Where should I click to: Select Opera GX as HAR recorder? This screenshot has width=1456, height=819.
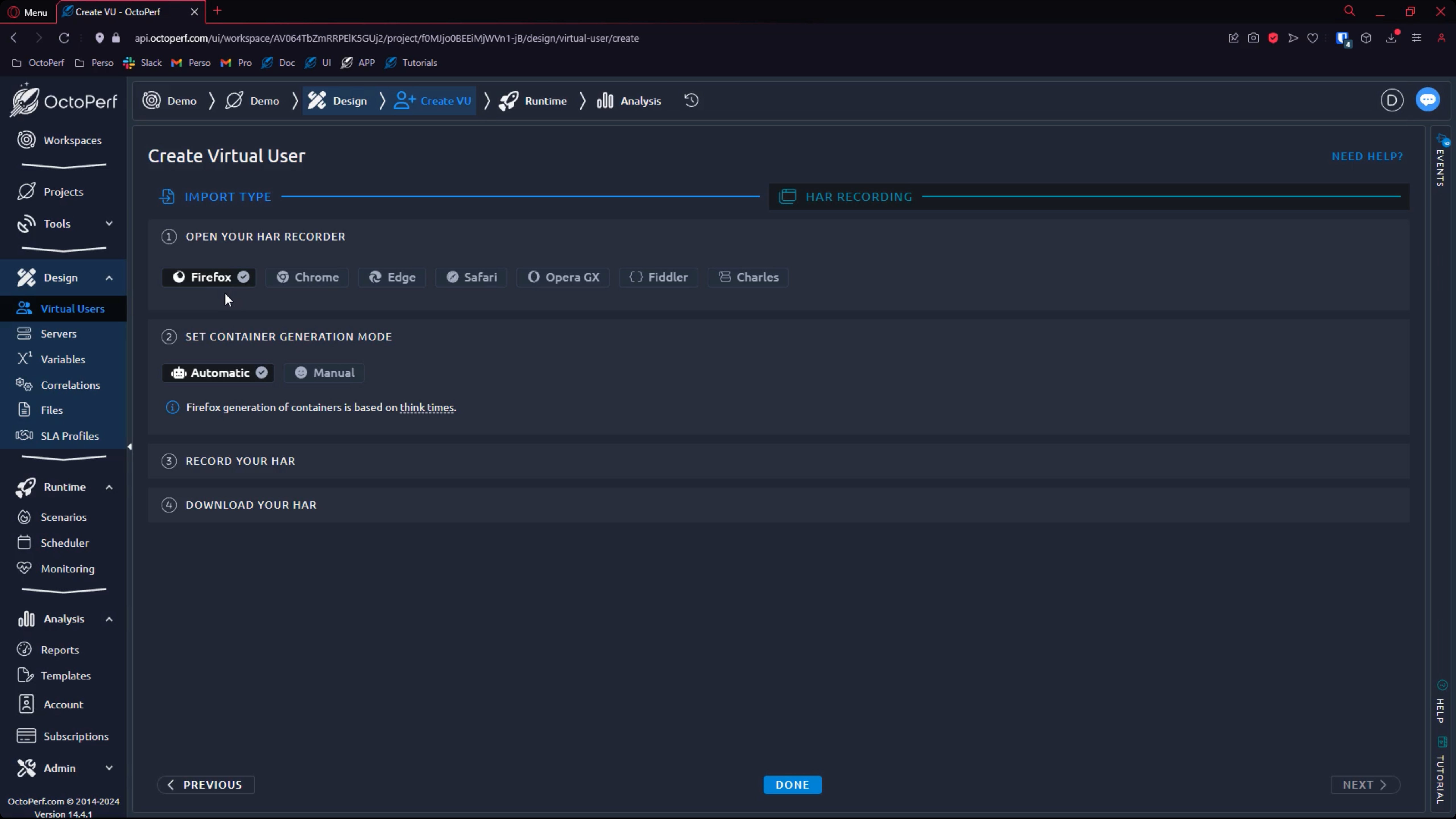[x=563, y=277]
